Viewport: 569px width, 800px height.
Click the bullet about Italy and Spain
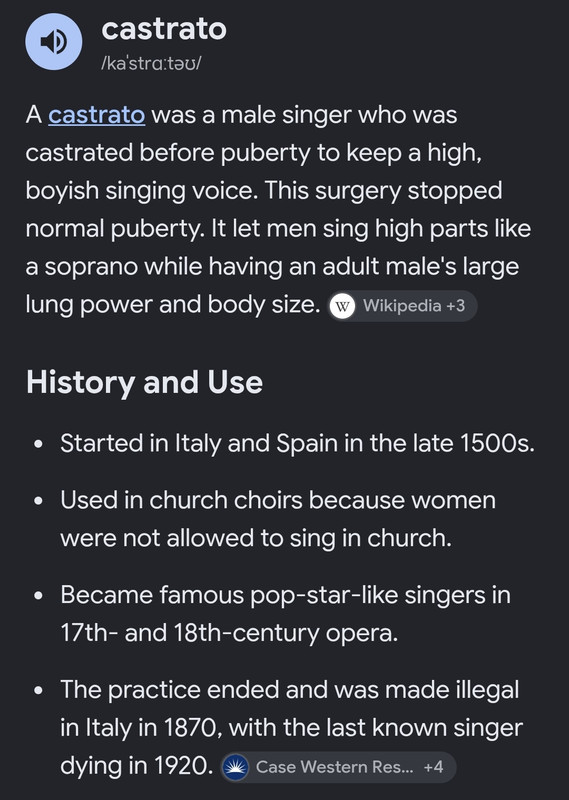coord(298,443)
